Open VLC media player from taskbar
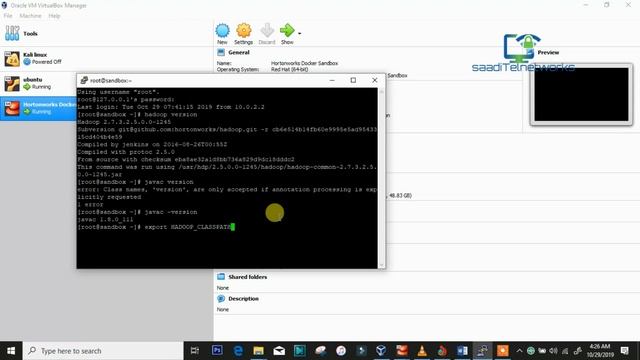 tap(422, 351)
